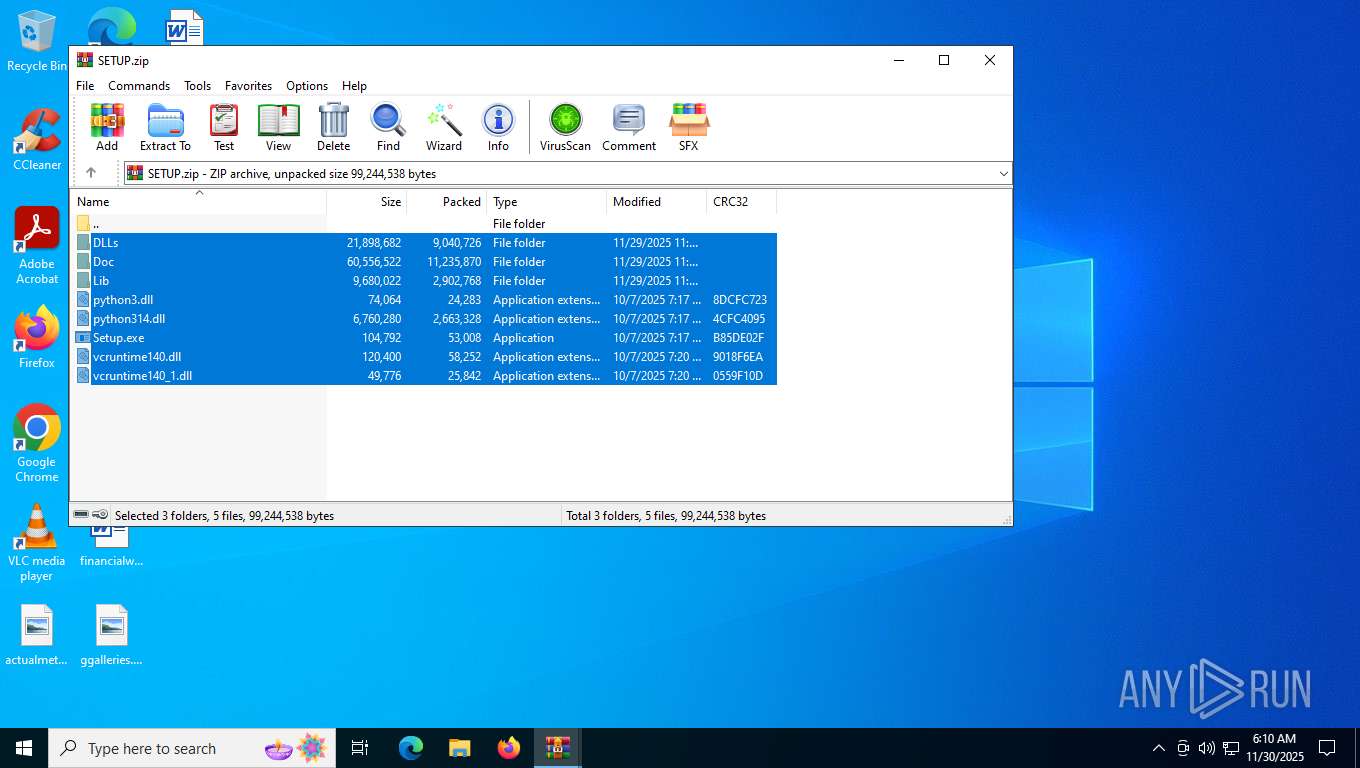Click the size value 60,556,522
Viewport: 1360px width, 768px height.
[x=374, y=262]
